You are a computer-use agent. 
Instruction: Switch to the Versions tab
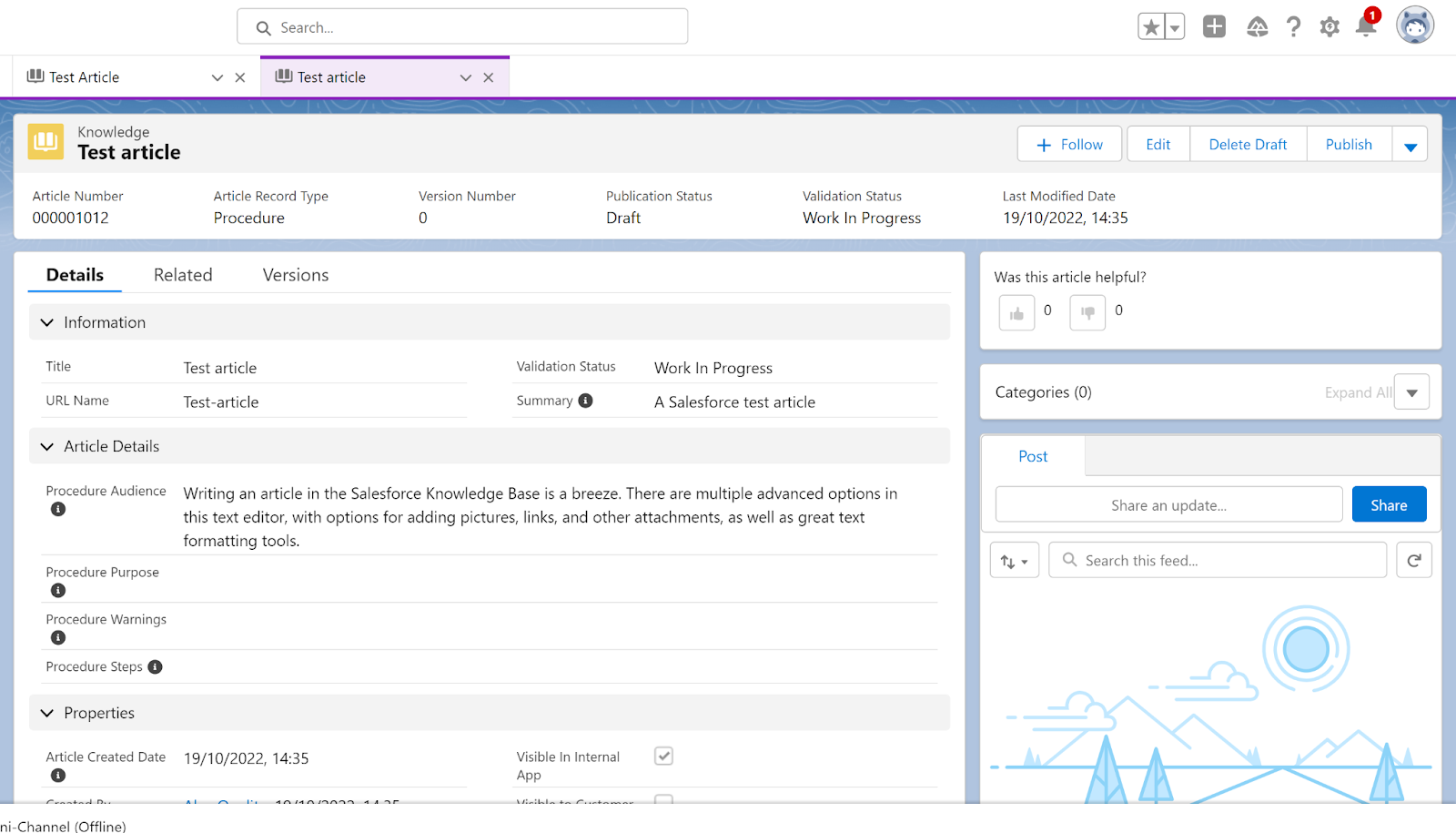296,275
